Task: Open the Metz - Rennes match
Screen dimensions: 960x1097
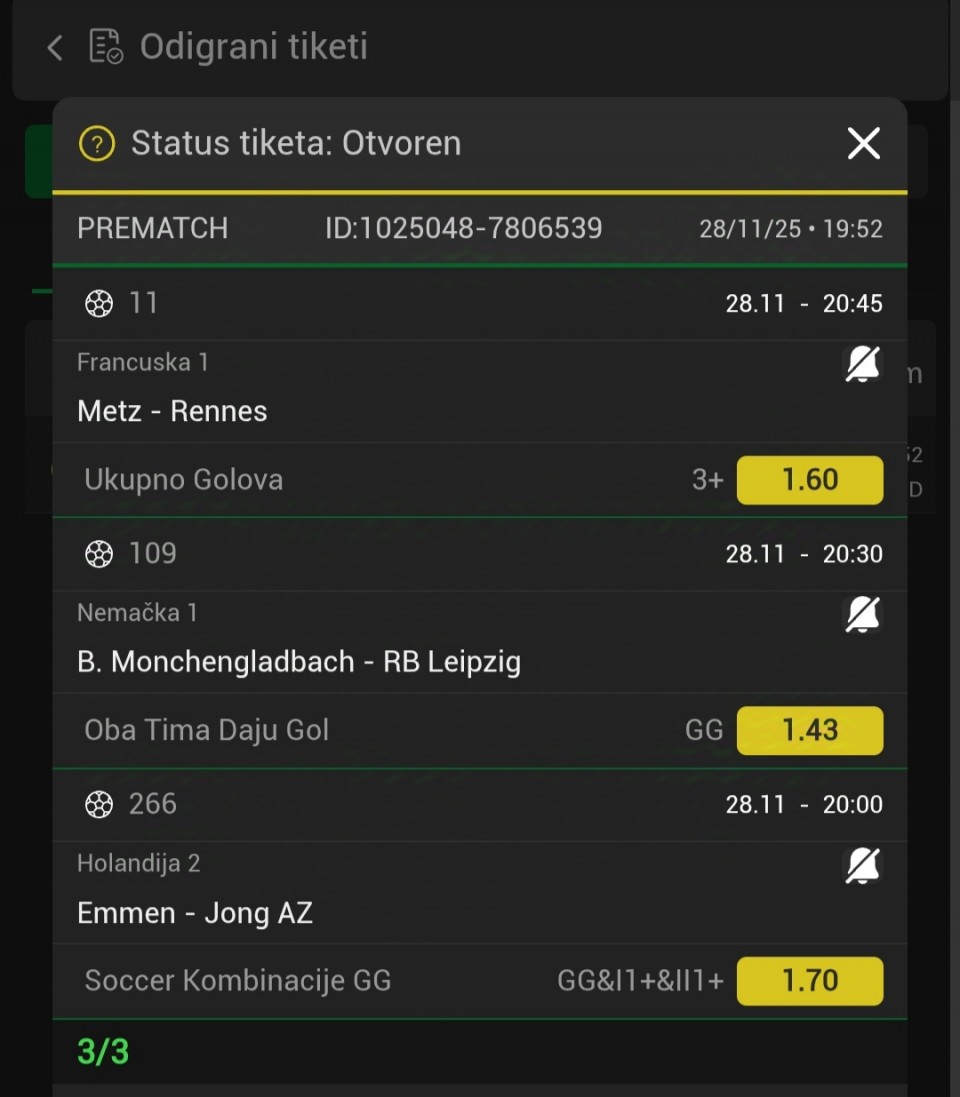Action: [172, 411]
